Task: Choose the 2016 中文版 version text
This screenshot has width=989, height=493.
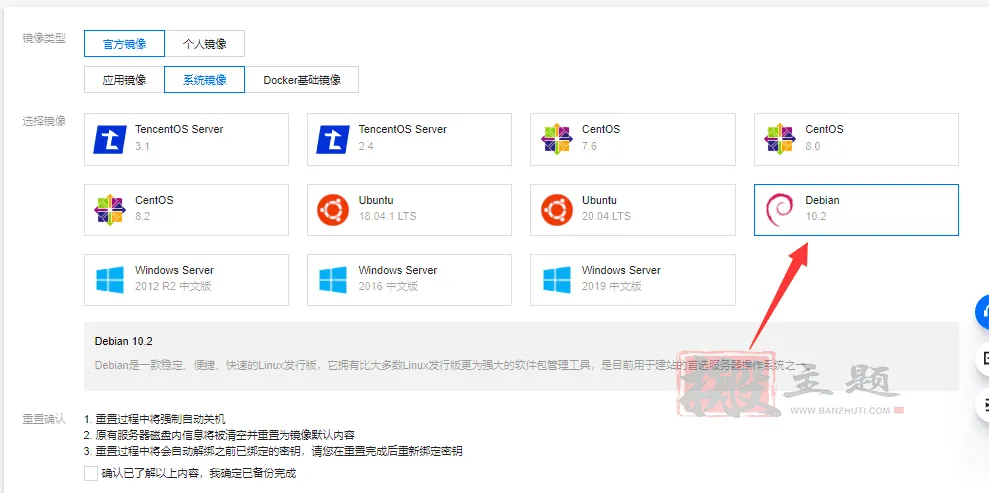Action: pyautogui.click(x=388, y=286)
